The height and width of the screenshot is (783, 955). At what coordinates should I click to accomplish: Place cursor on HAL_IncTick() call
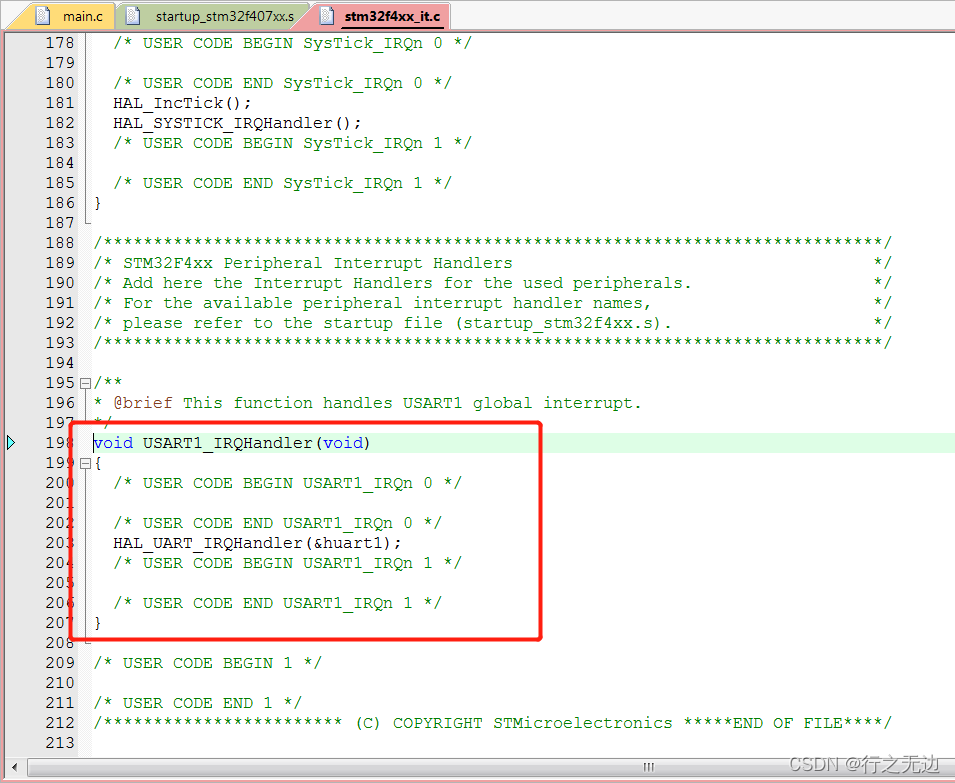pos(181,103)
